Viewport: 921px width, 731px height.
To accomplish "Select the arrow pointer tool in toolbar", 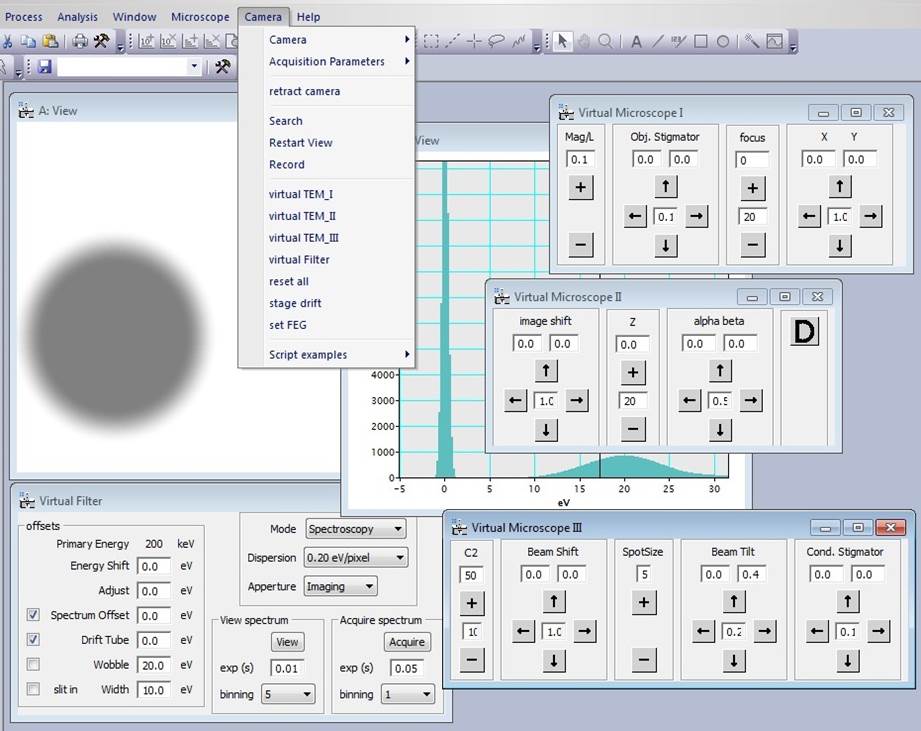I will pyautogui.click(x=562, y=41).
